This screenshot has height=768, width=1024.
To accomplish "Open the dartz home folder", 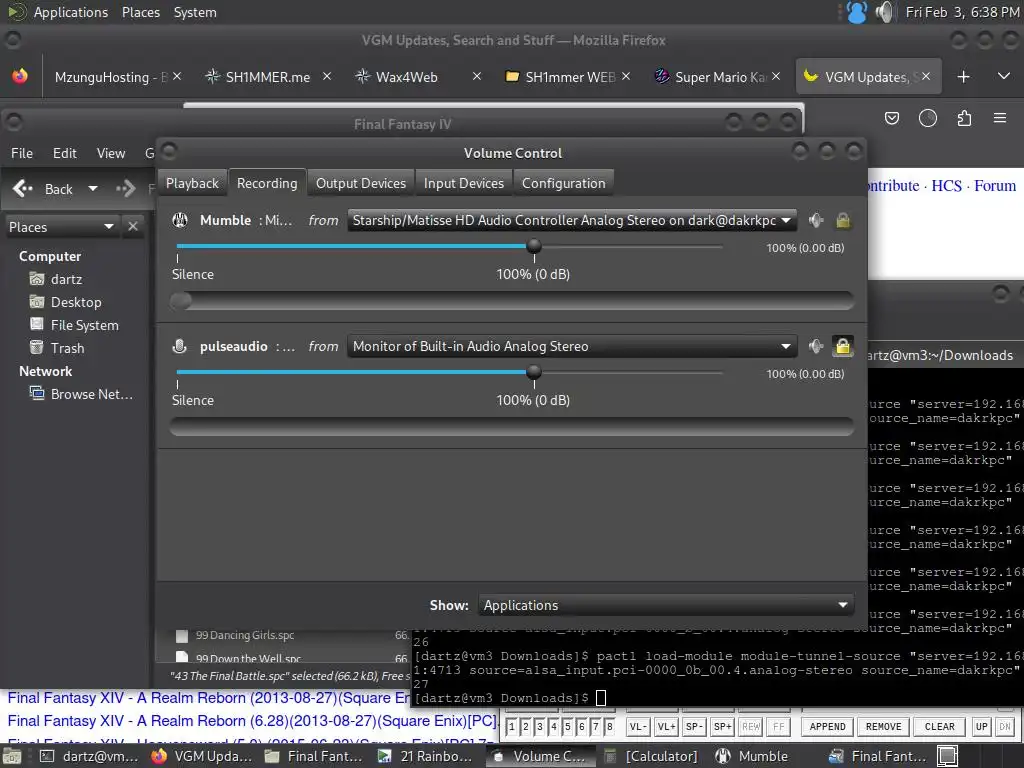I will coord(57,279).
